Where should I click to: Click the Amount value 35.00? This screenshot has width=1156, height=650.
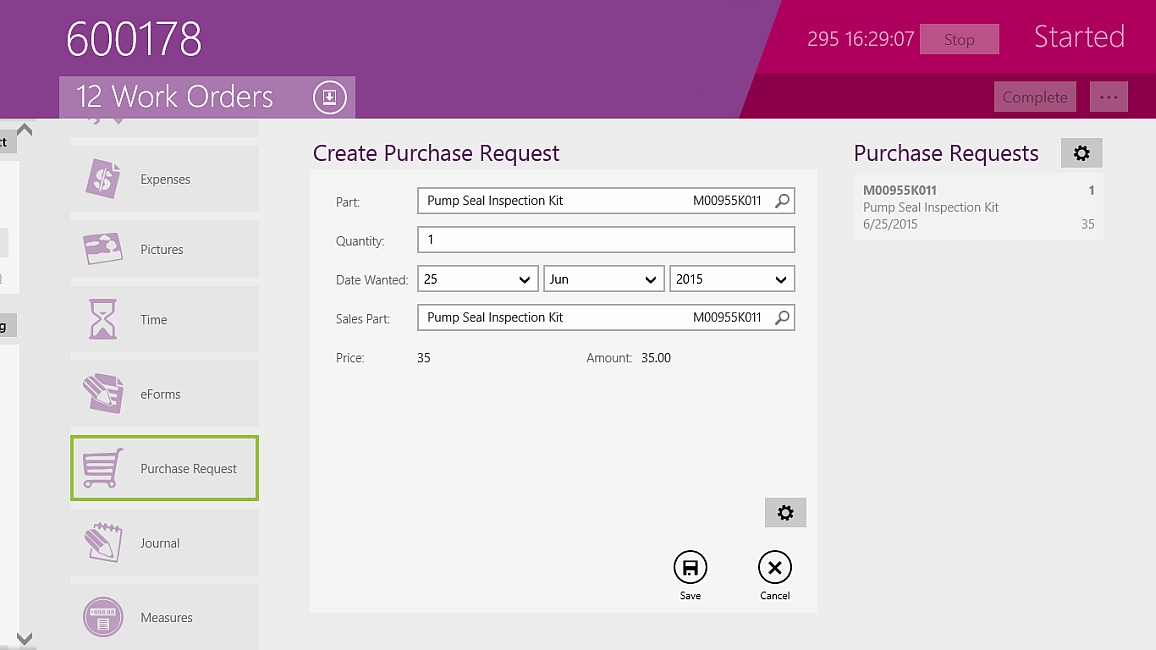pyautogui.click(x=655, y=358)
